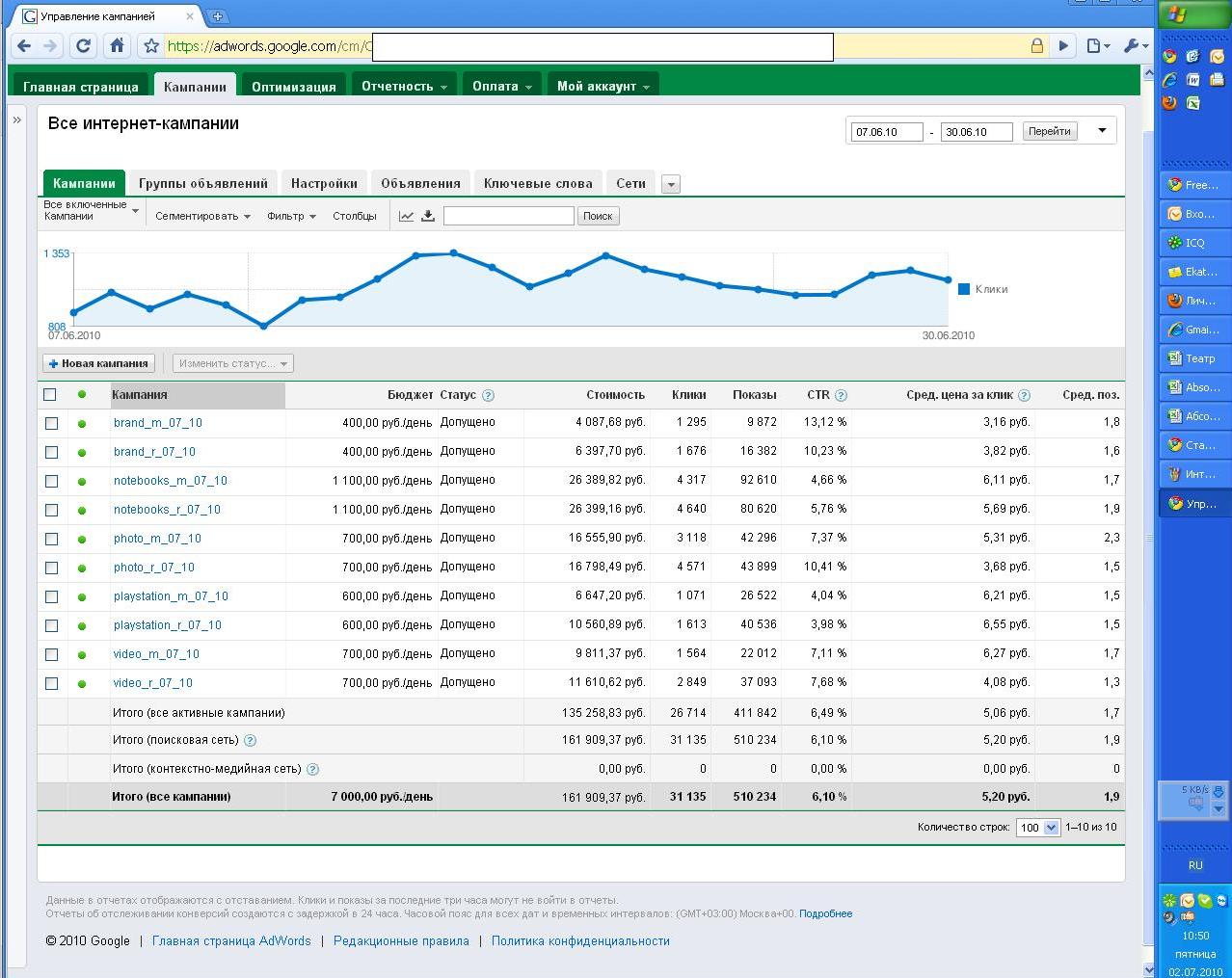Click the bookmark star icon

pyautogui.click(x=150, y=45)
